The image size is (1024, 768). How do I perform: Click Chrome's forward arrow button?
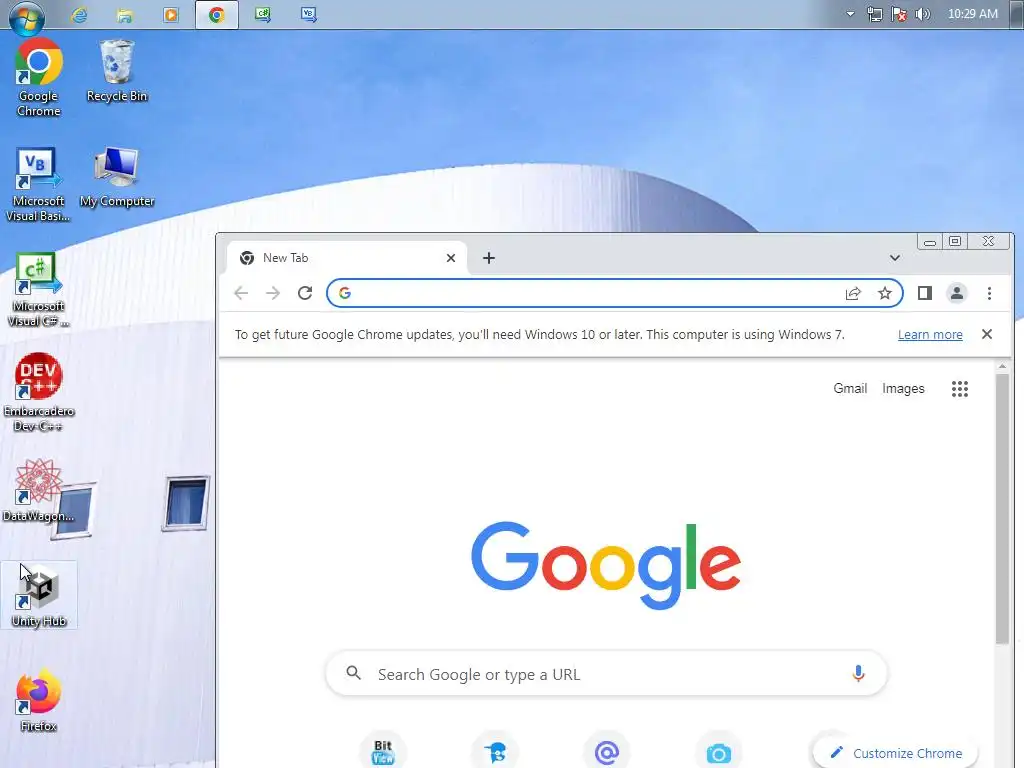click(x=273, y=293)
